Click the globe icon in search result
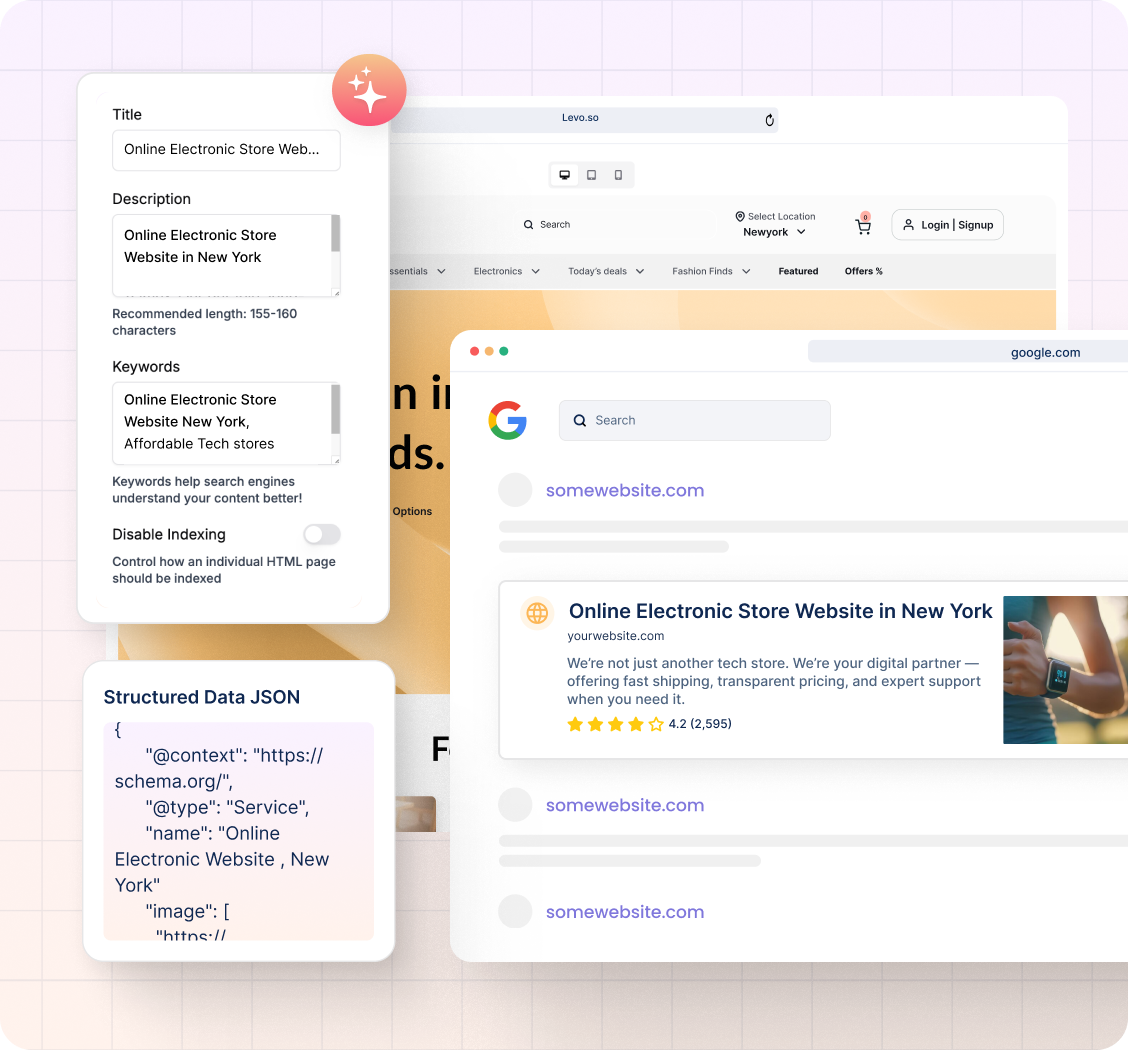1128x1050 pixels. (537, 613)
